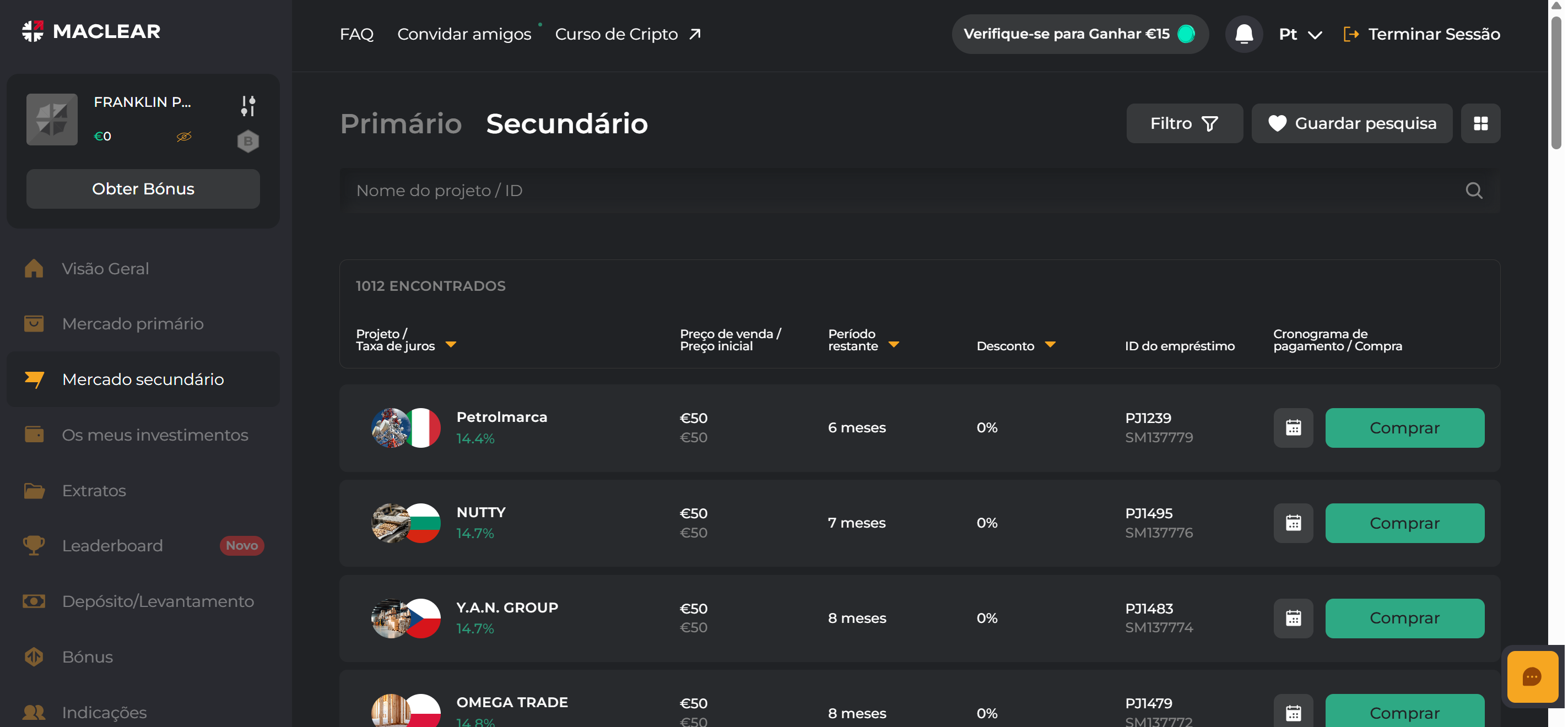Sort by Desconto column arrow

(1050, 345)
